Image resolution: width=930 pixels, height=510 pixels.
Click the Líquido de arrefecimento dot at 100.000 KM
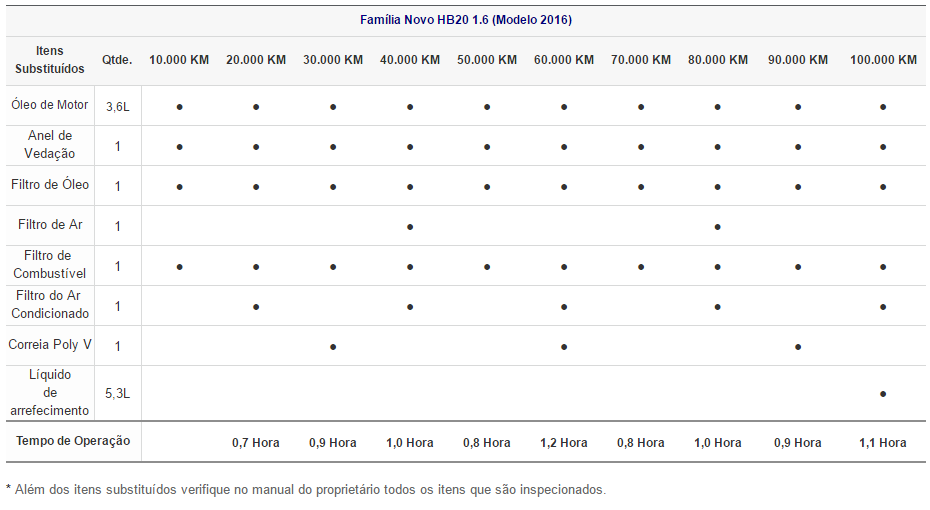pyautogui.click(x=883, y=394)
